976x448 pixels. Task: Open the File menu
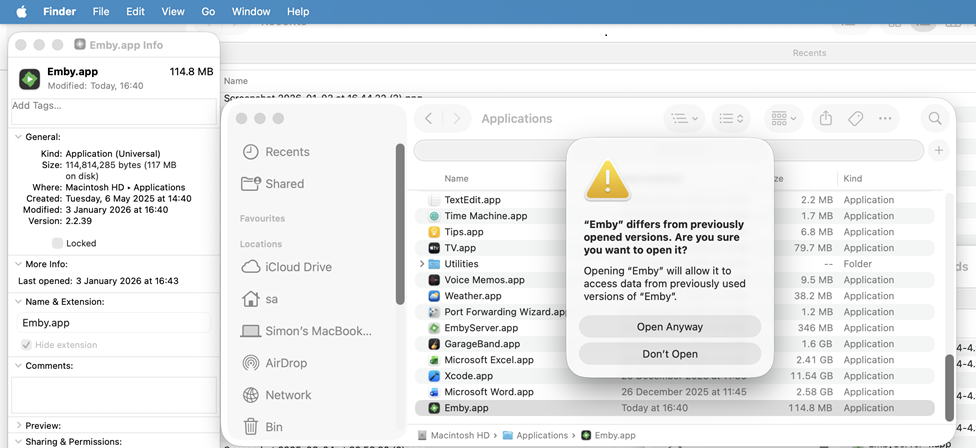click(x=101, y=11)
